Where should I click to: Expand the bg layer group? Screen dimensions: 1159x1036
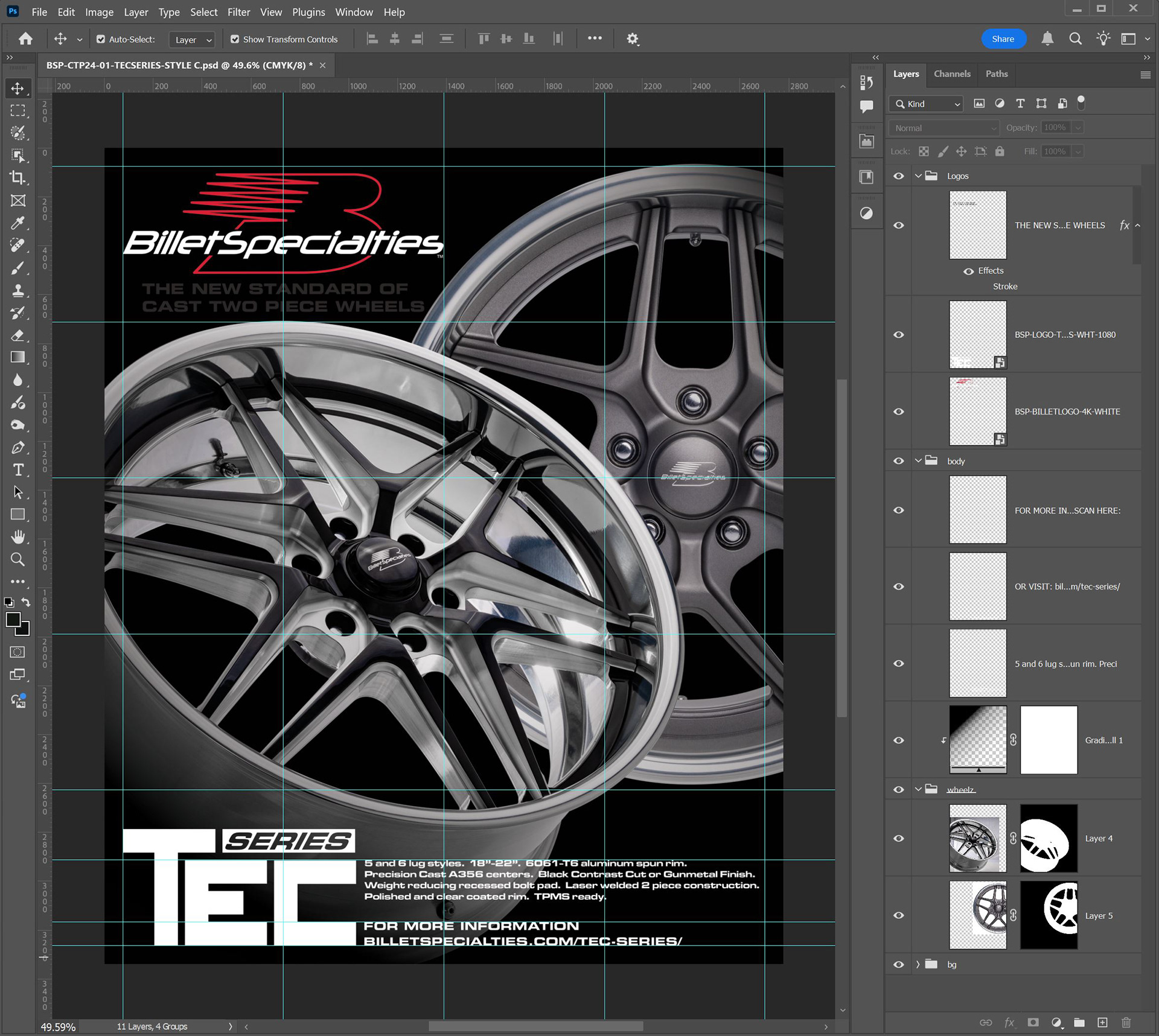click(918, 964)
